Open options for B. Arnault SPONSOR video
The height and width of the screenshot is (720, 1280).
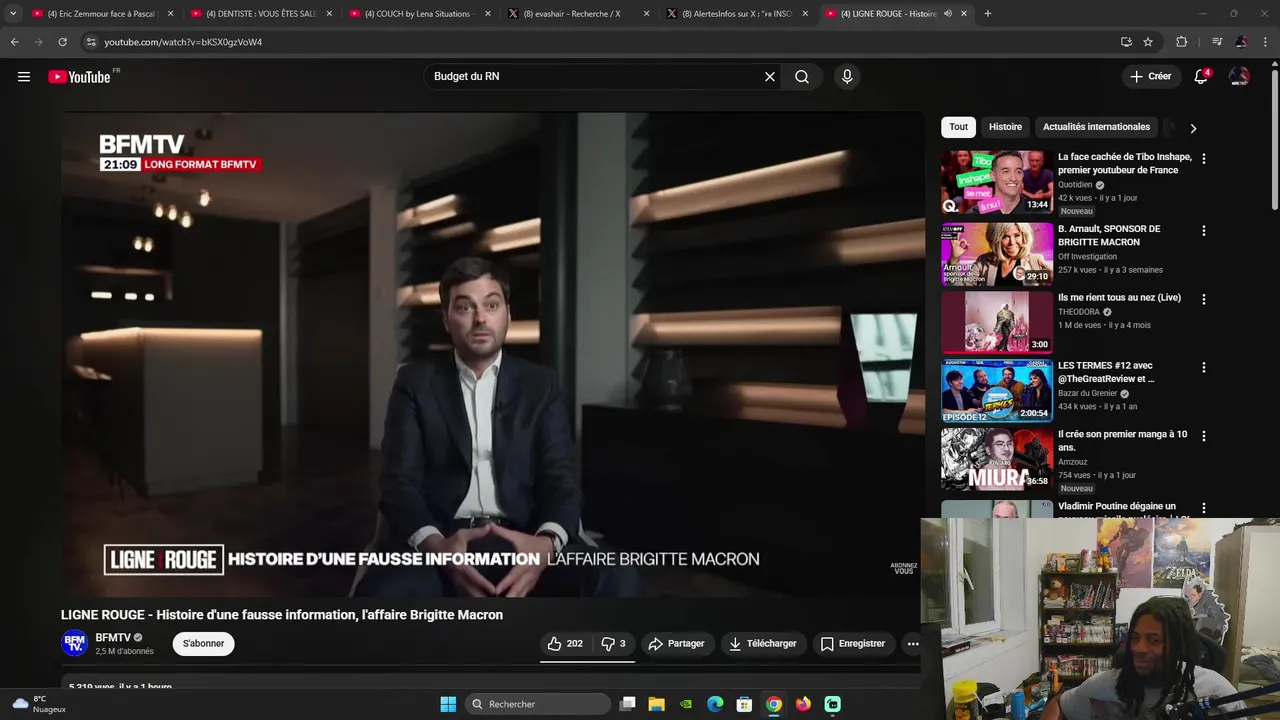pyautogui.click(x=1204, y=231)
